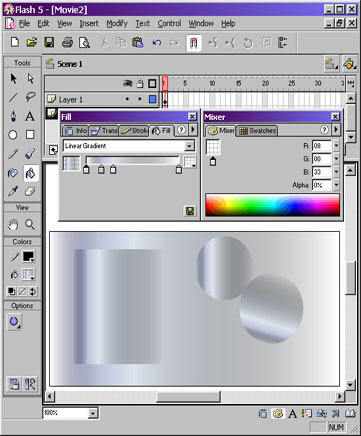Click the Rotate toolbar icon

click(x=248, y=43)
